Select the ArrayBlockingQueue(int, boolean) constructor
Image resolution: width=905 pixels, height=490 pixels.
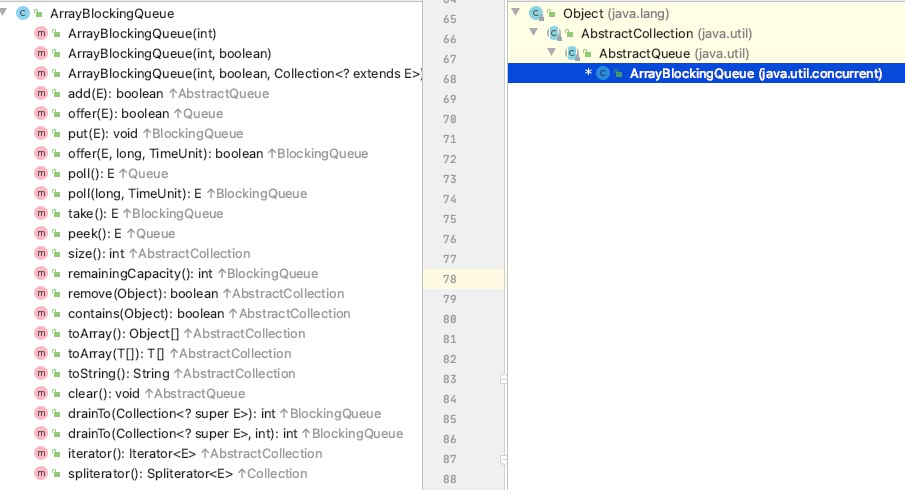click(169, 54)
